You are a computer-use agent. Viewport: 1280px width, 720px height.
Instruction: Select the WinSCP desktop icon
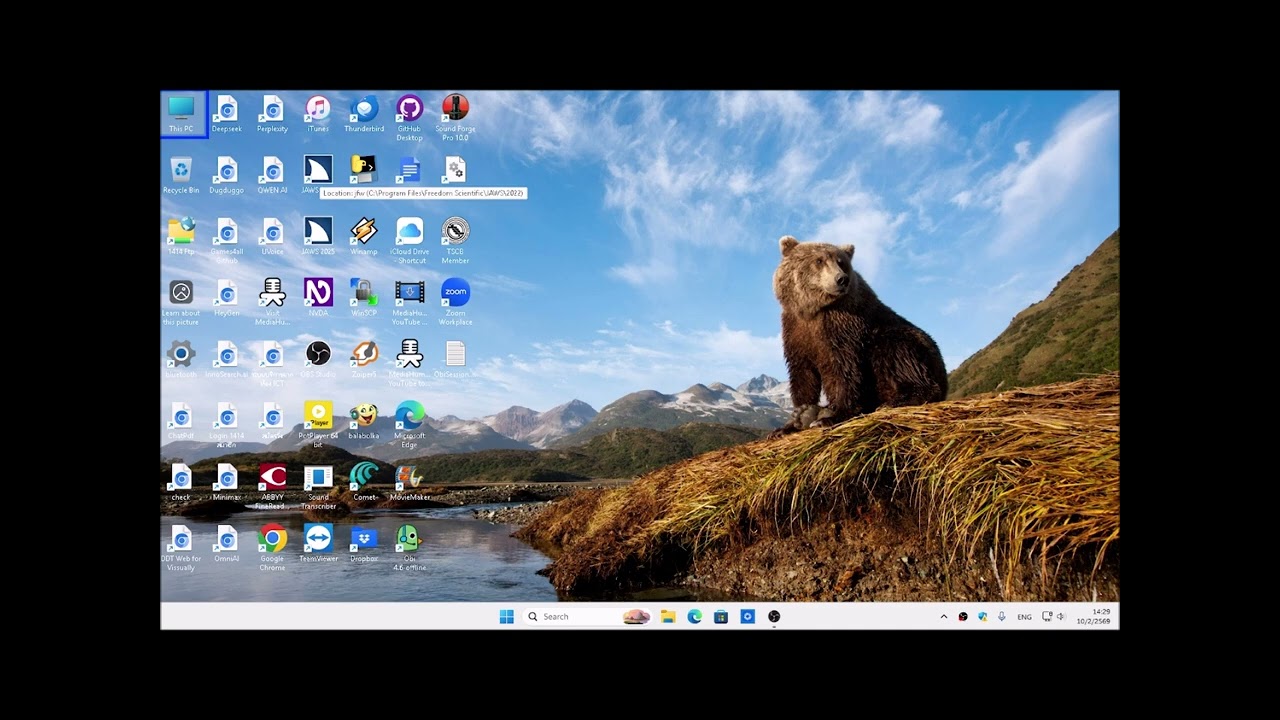pyautogui.click(x=364, y=298)
